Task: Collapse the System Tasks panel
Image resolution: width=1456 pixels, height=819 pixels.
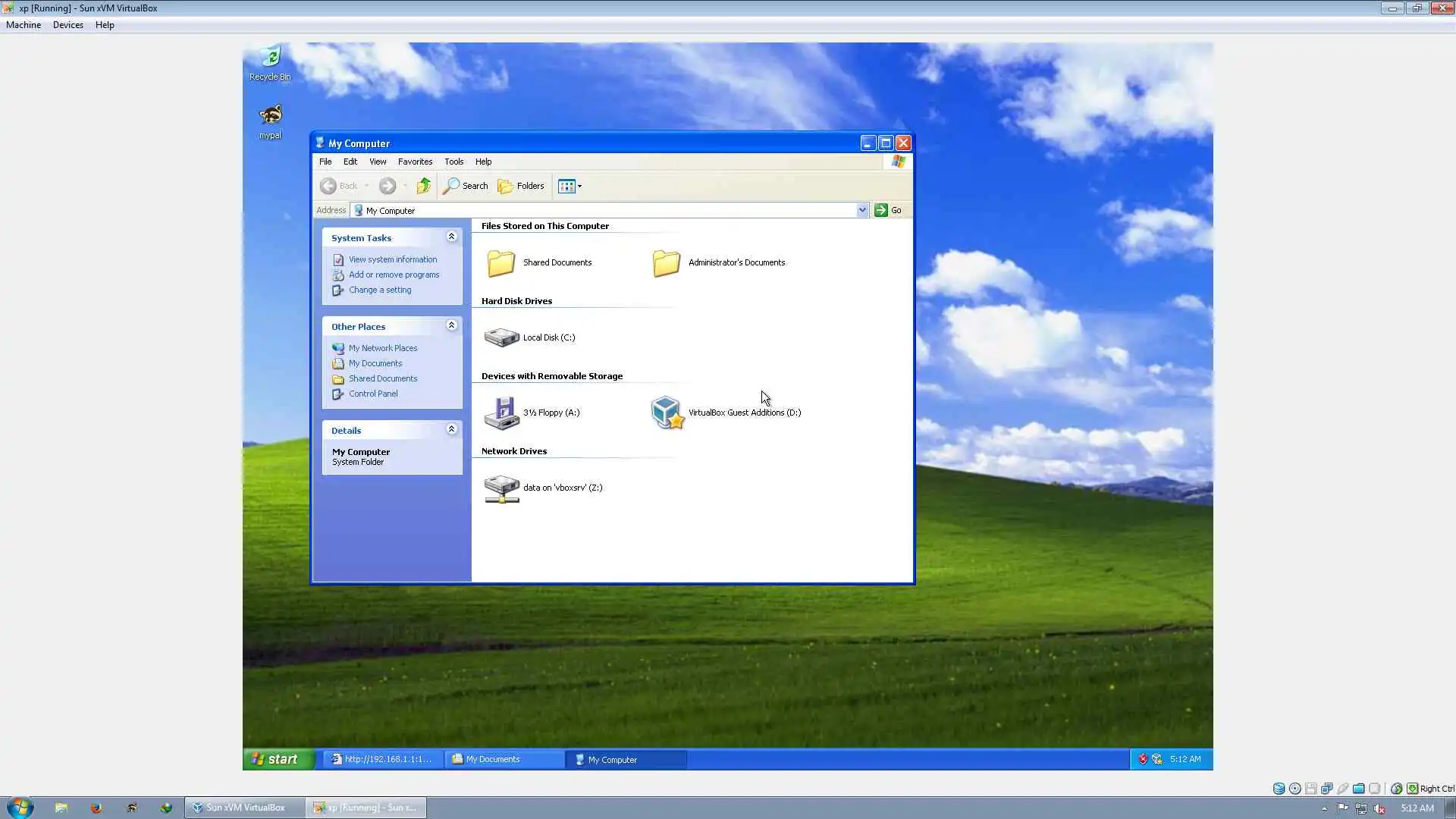Action: (x=451, y=237)
